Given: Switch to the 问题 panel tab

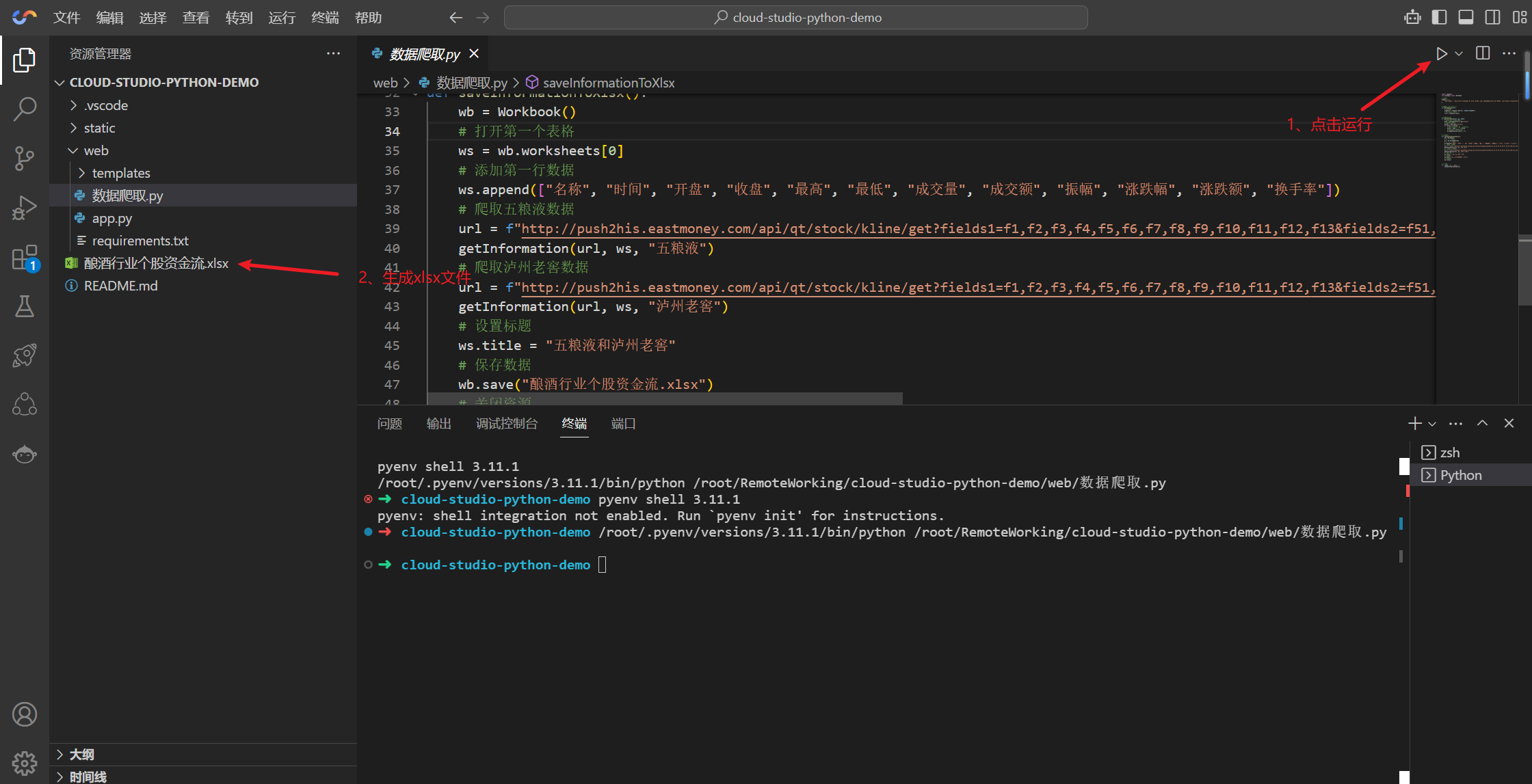Looking at the screenshot, I should click(390, 424).
